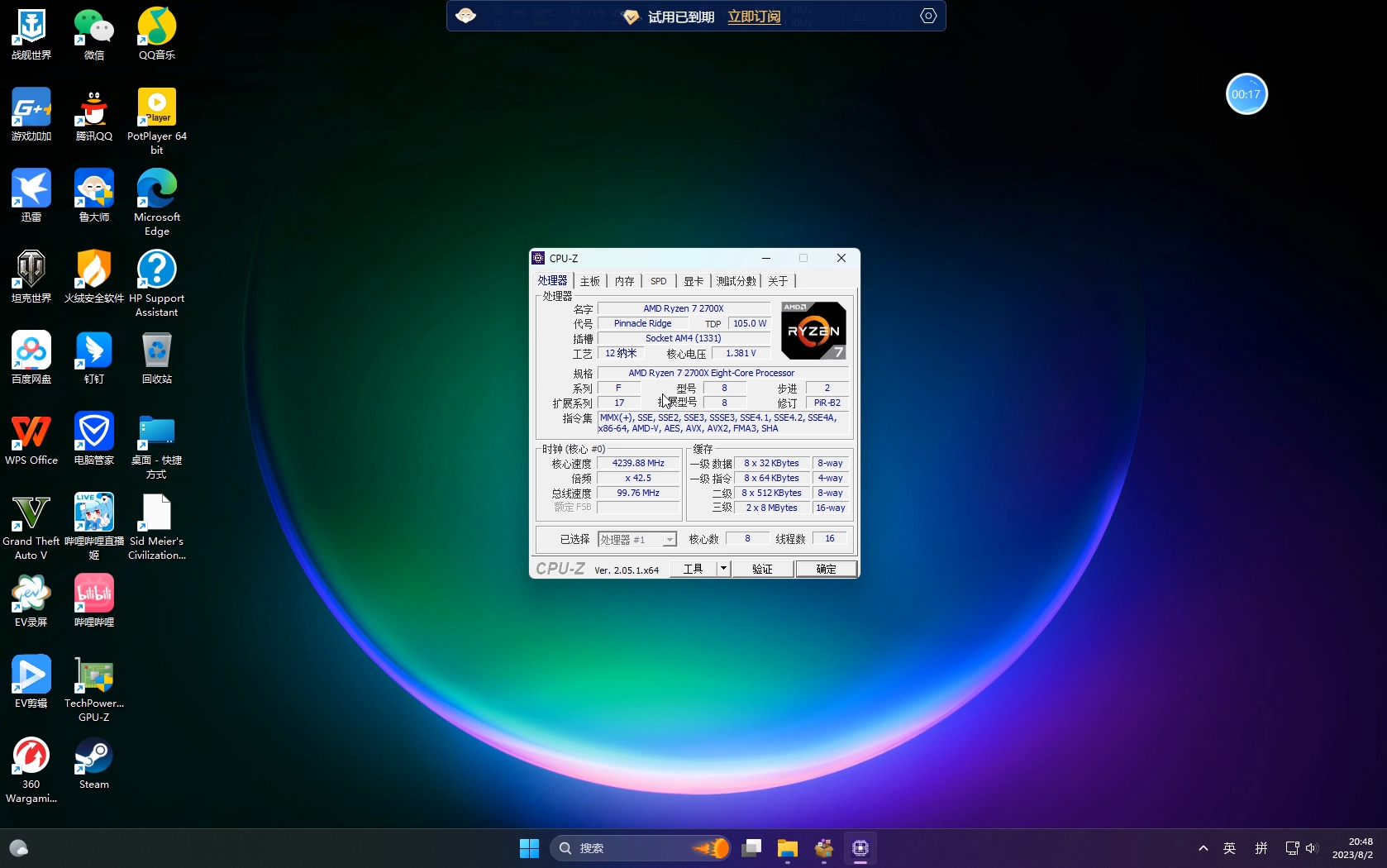Open the 微信 WeChat desktop icon
Screen dimensions: 1387x868
pos(94,33)
